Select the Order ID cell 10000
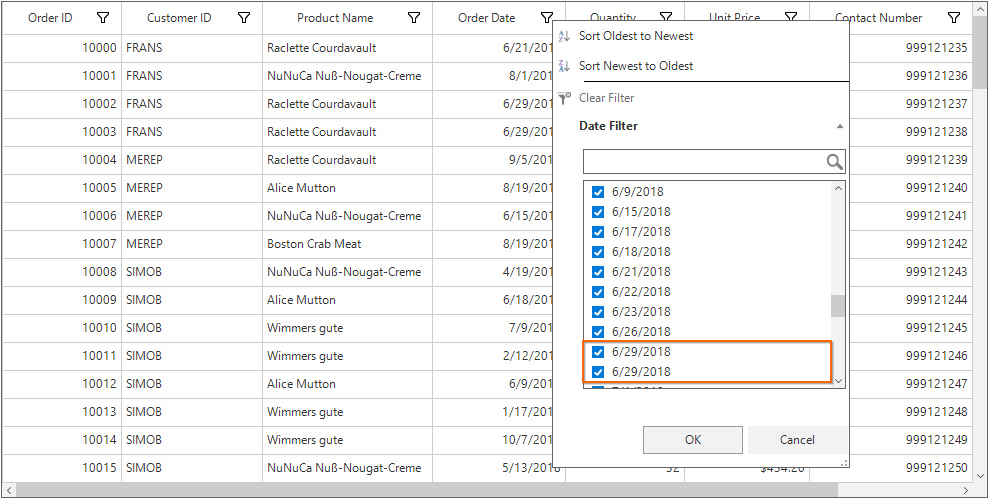The height and width of the screenshot is (499, 989). (x=62, y=48)
